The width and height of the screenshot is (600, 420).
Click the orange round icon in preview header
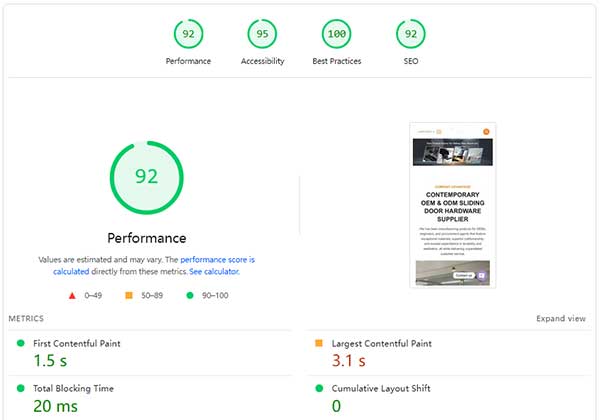pyautogui.click(x=486, y=131)
